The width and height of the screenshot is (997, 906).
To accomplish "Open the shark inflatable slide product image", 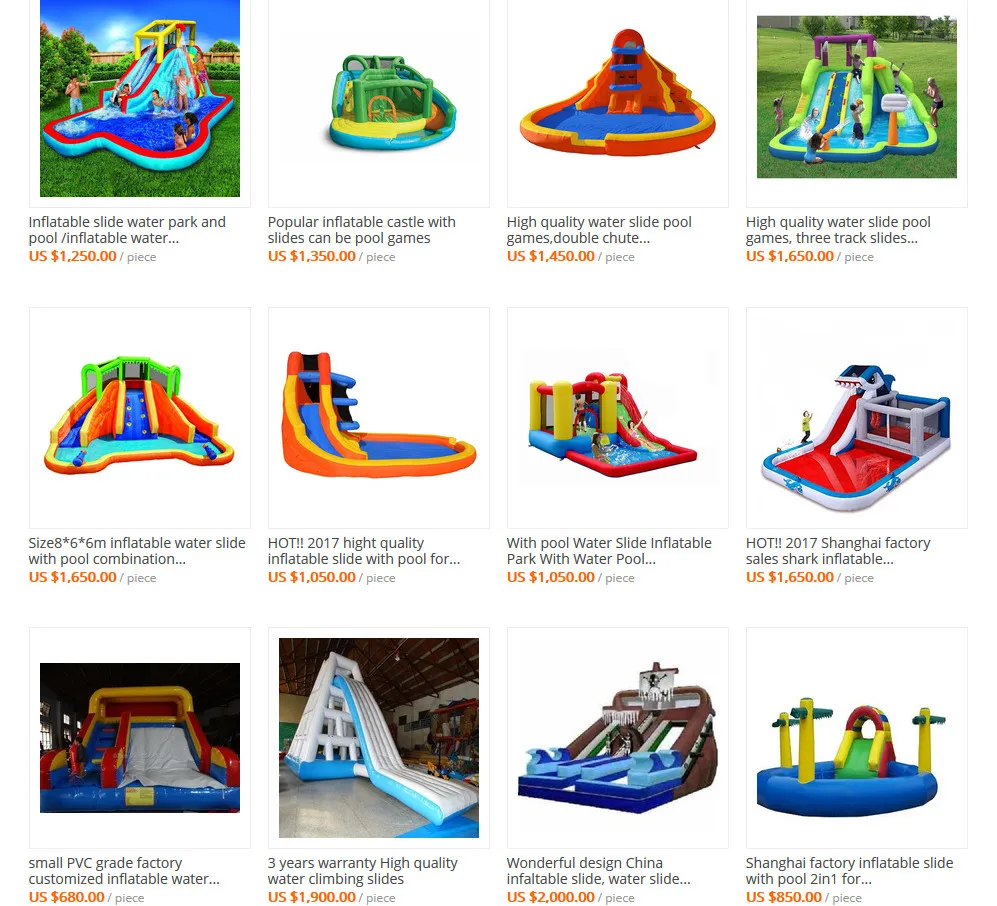I will (x=856, y=418).
